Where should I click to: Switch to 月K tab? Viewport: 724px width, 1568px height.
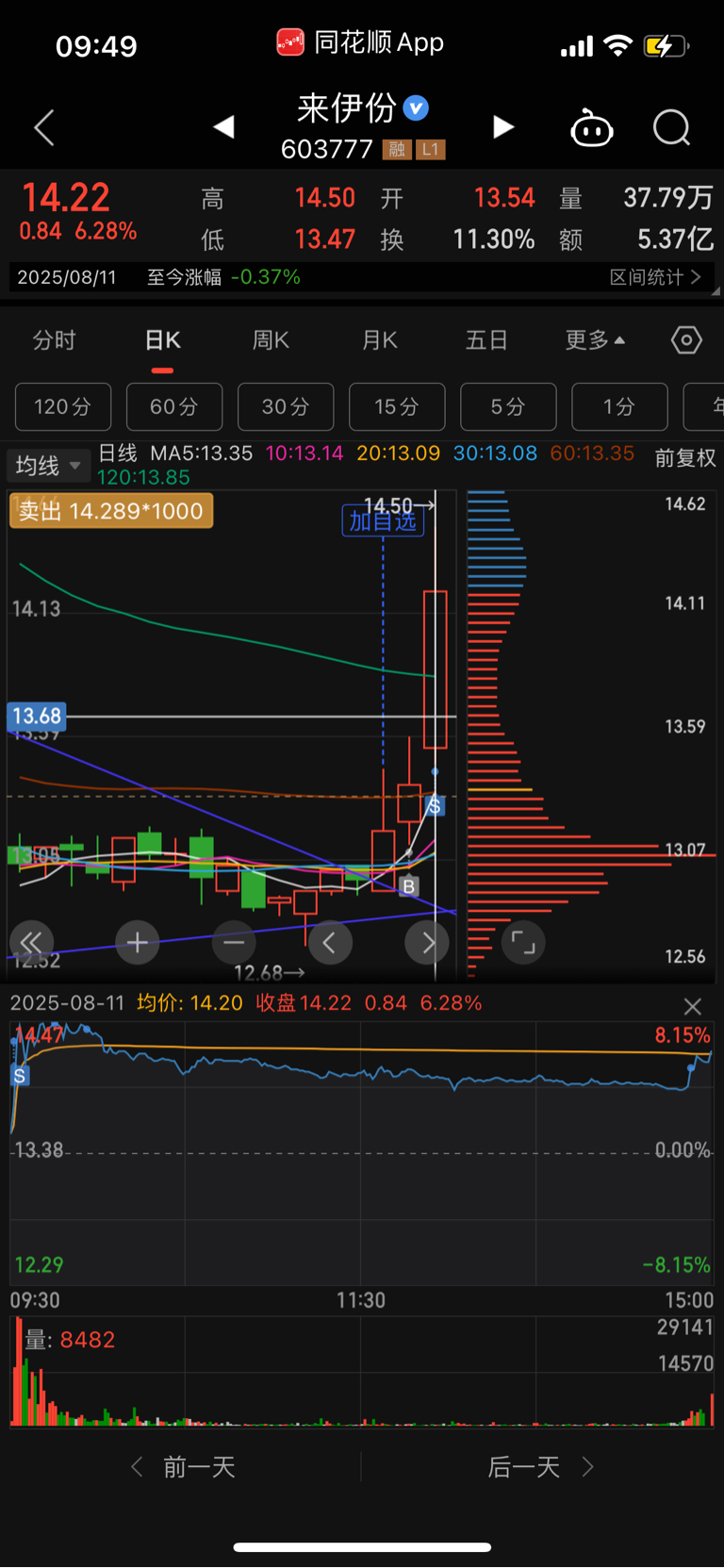[379, 340]
